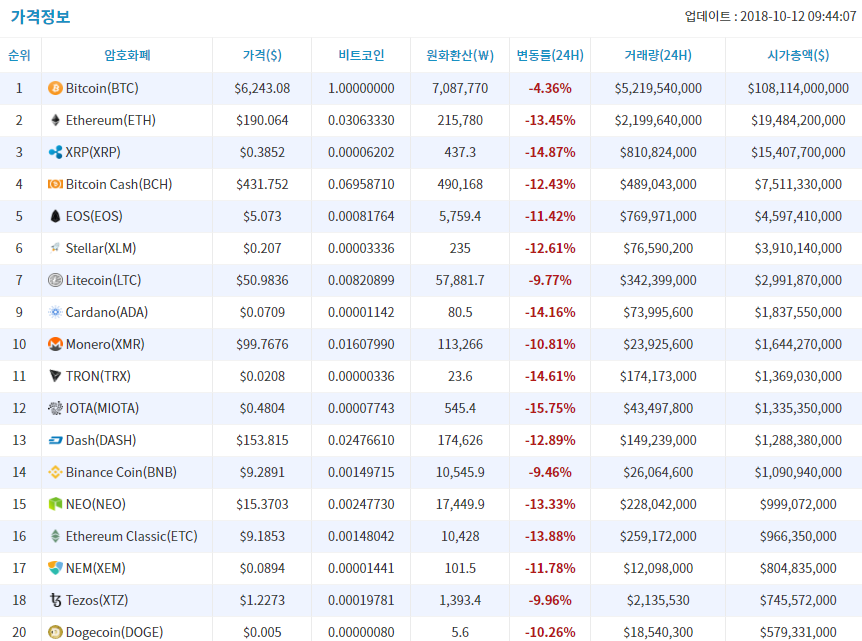
Task: Select volume $2,135,530
Action: (658, 600)
